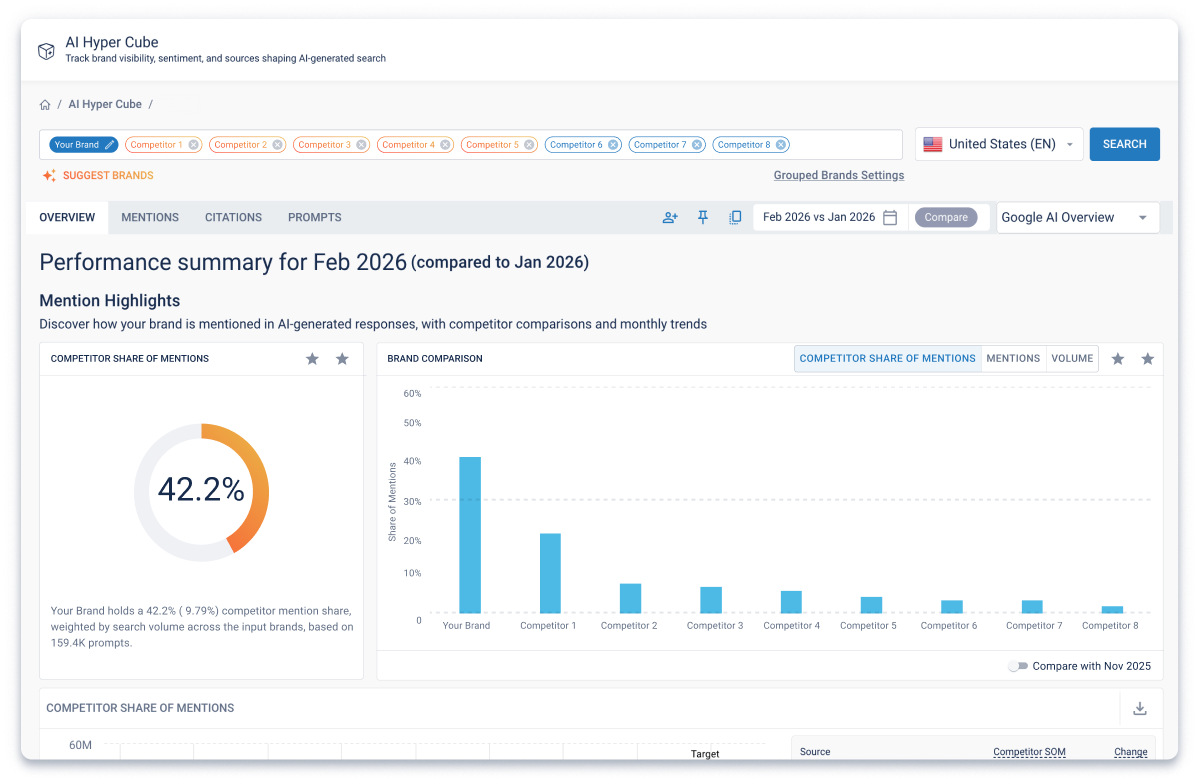The image size is (1200, 783).
Task: Toggle the Compare pill button
Action: pyautogui.click(x=946, y=217)
